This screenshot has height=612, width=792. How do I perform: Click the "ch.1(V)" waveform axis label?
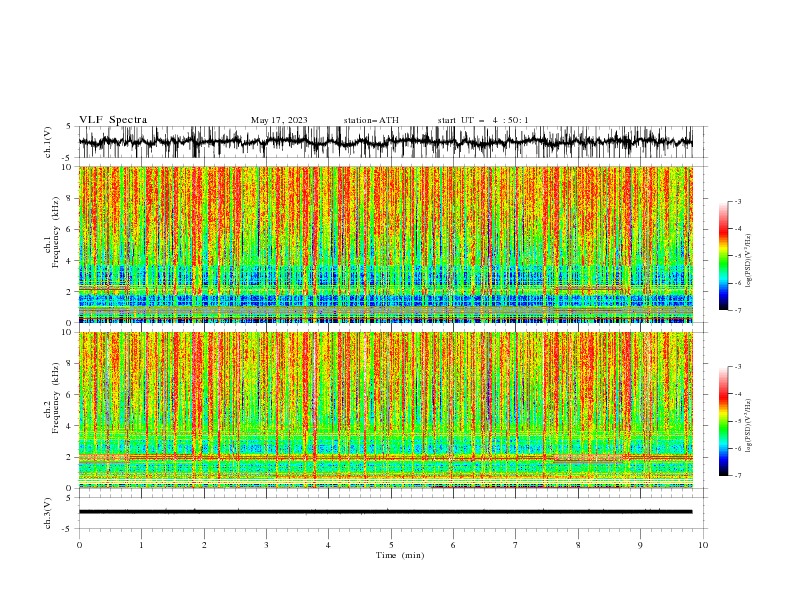pyautogui.click(x=48, y=142)
